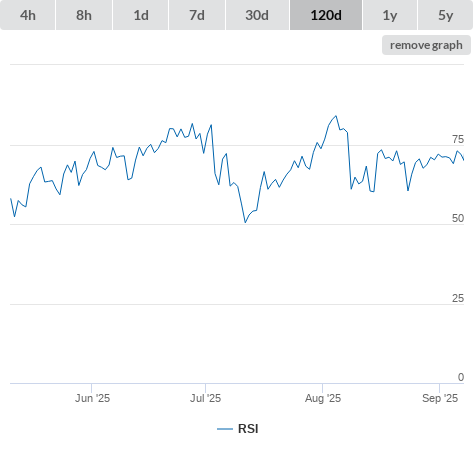Choose the 1d range tab

(x=141, y=15)
